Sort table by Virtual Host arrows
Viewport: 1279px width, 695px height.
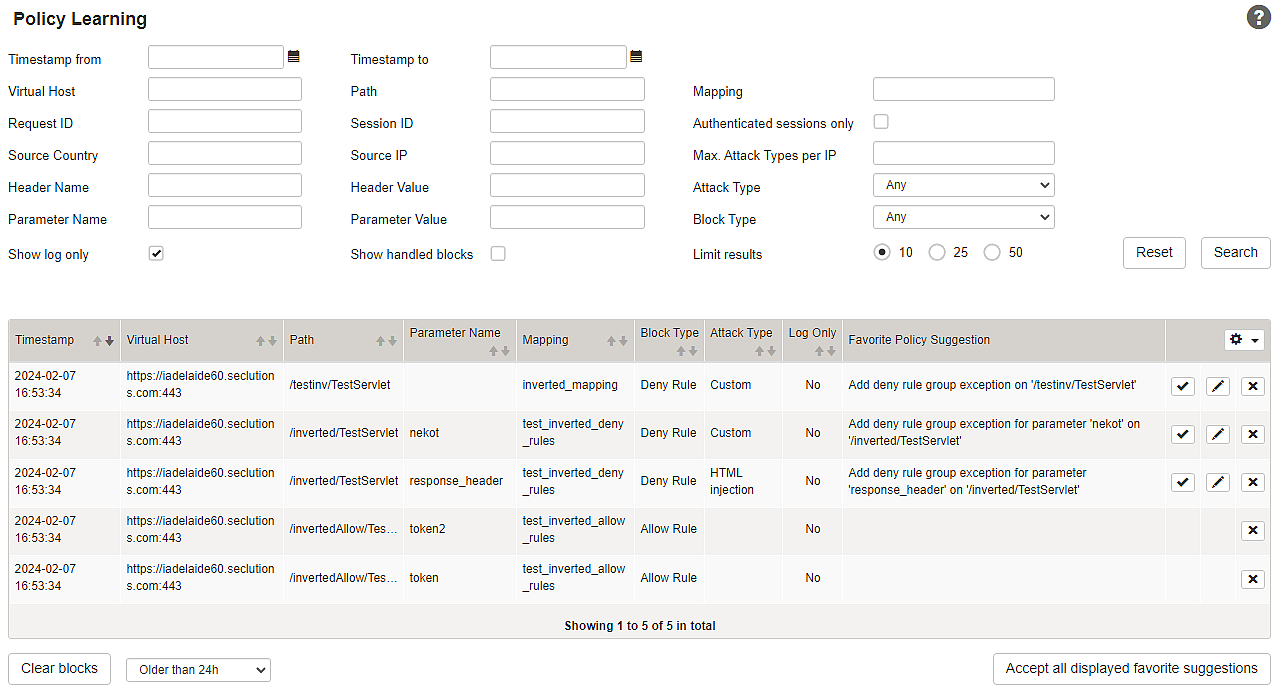tap(266, 341)
